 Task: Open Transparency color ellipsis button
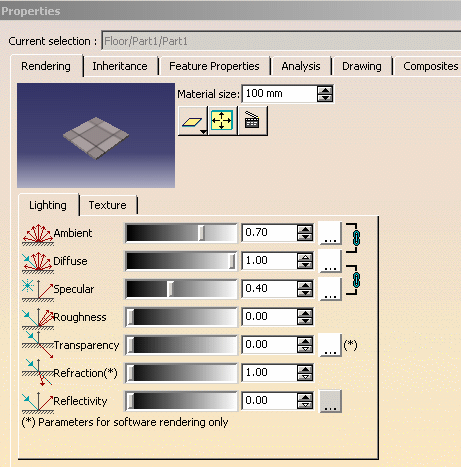click(330, 345)
